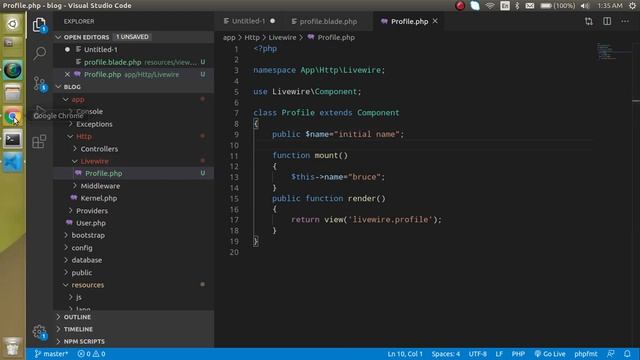Open the Wi-Fi network indicator
The height and width of the screenshot is (360, 640).
(490, 5)
